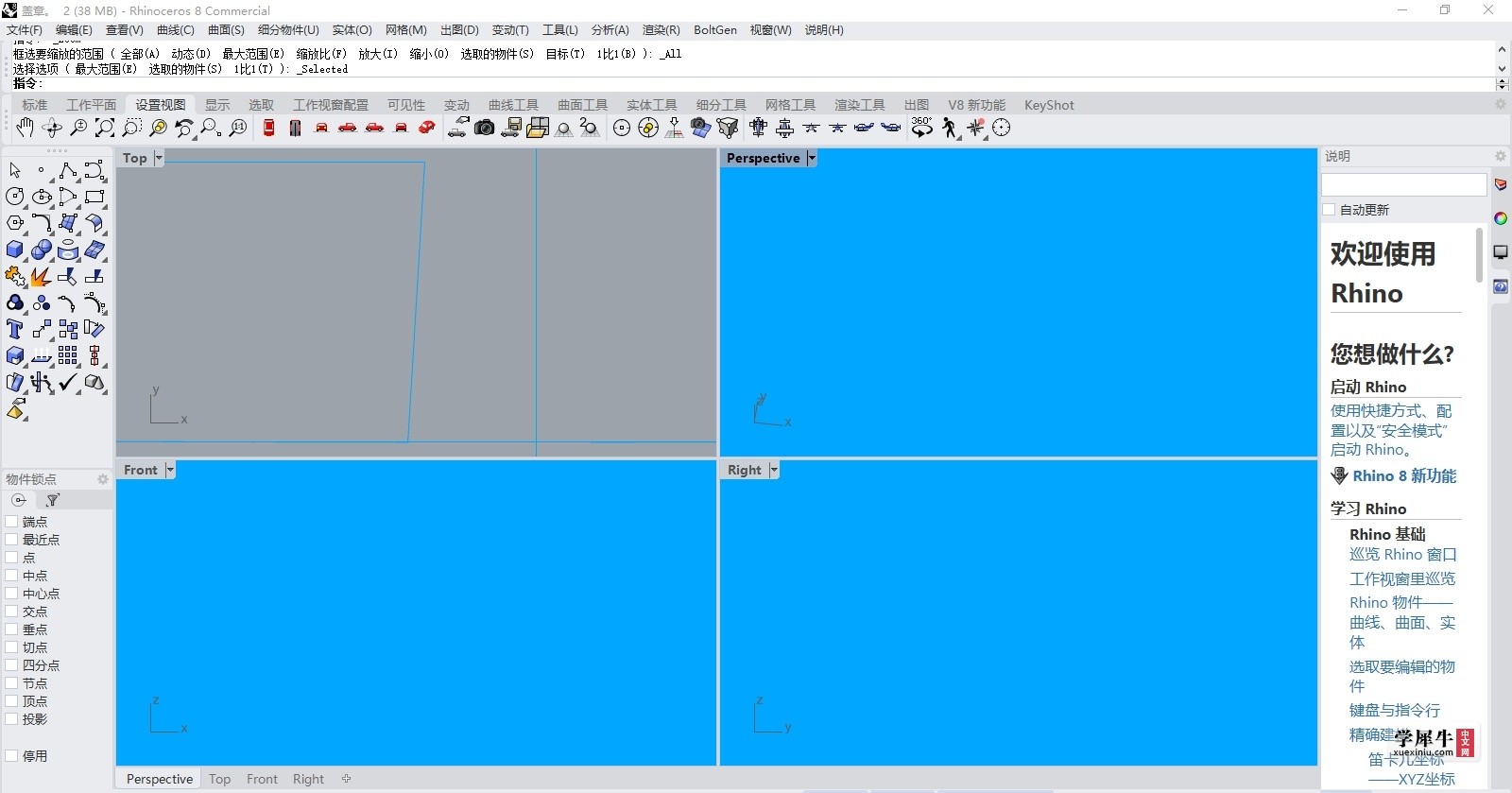The width and height of the screenshot is (1512, 793).
Task: Click the checkmark Check objects icon
Action: [68, 382]
